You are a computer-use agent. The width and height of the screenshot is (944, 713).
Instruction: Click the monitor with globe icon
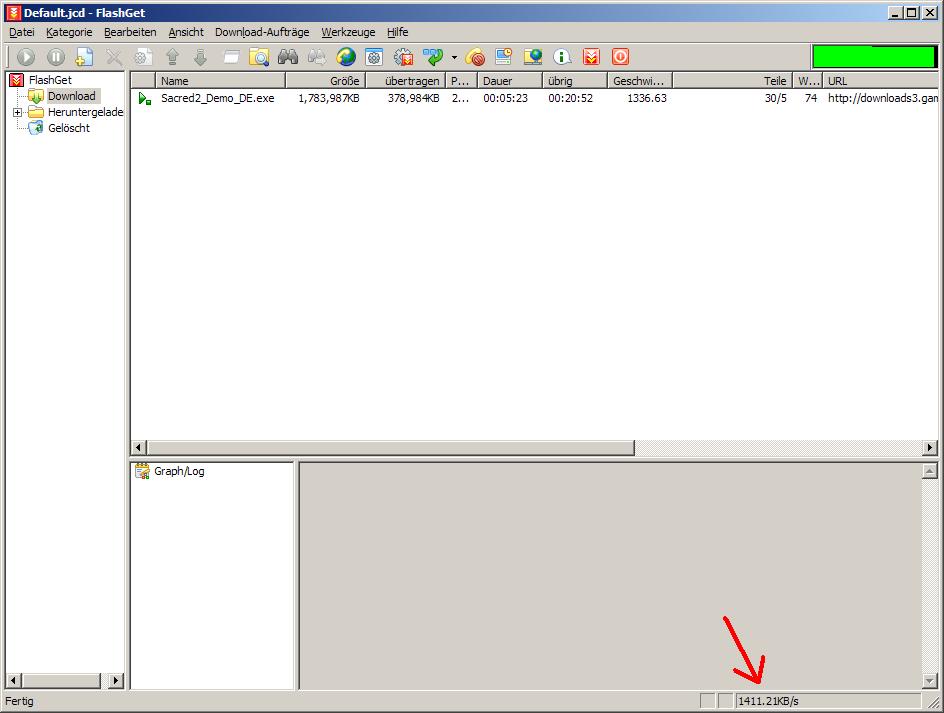[533, 57]
